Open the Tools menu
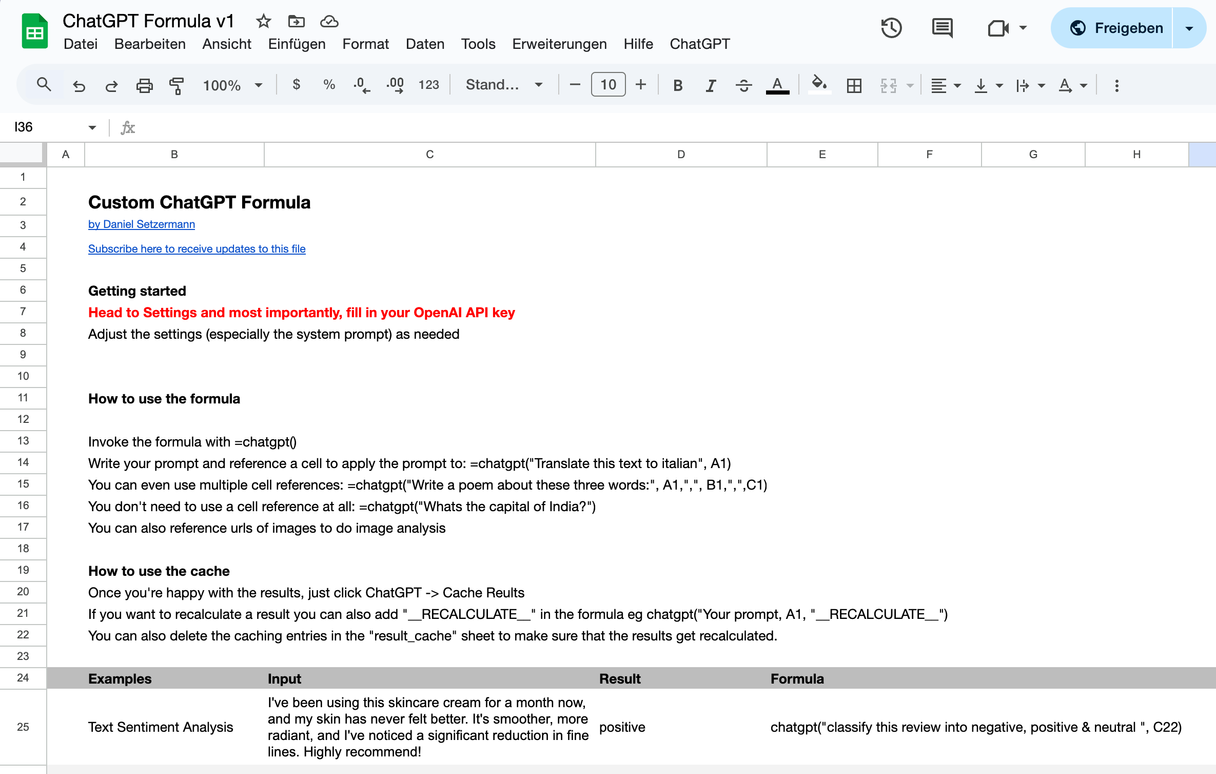 [478, 44]
